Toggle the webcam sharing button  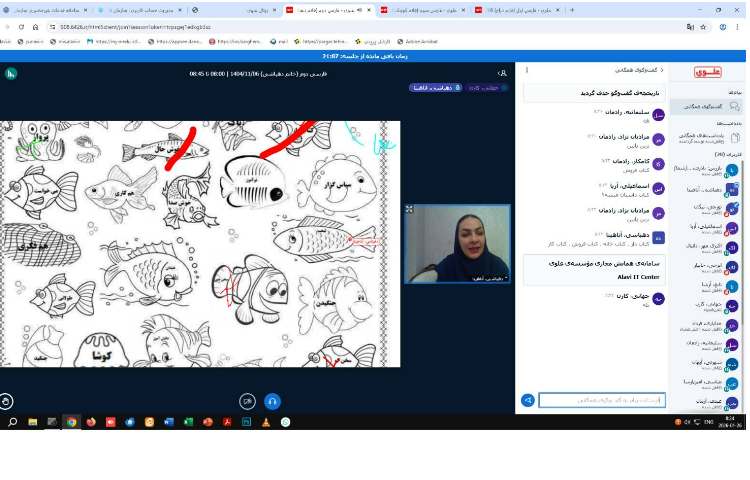[247, 401]
